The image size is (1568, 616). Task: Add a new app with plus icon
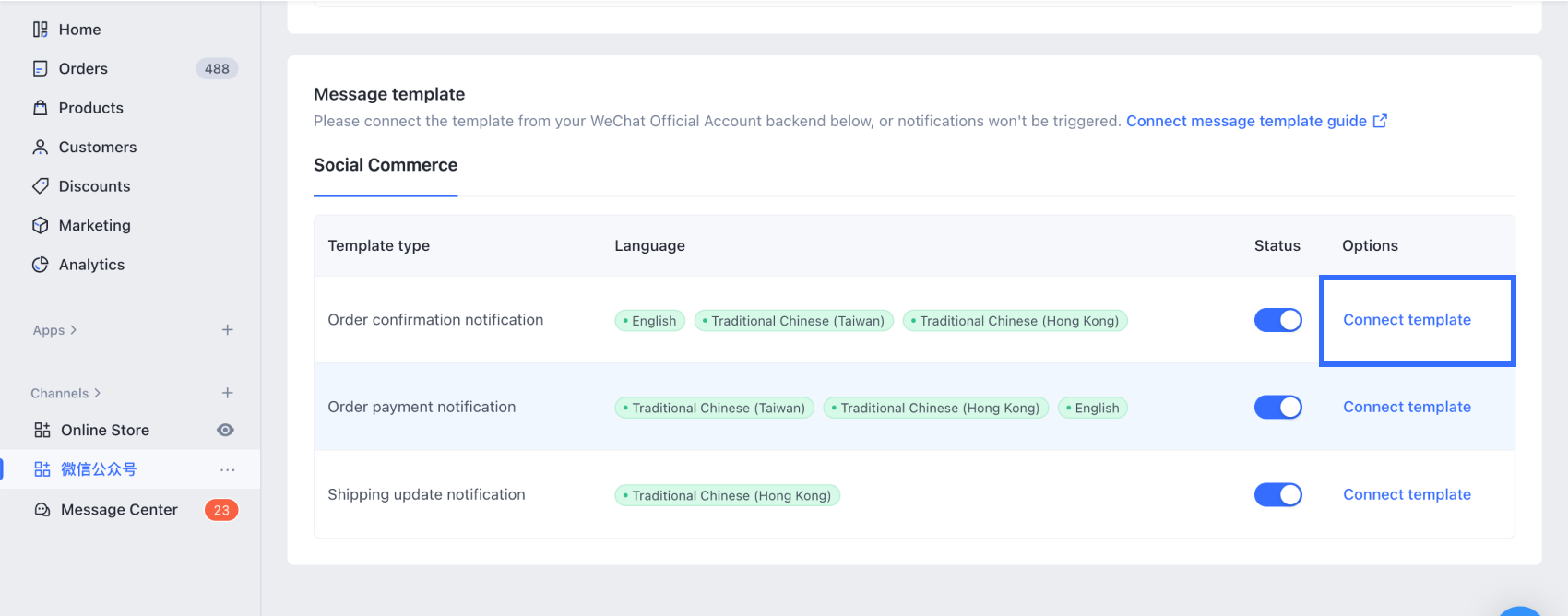click(227, 330)
